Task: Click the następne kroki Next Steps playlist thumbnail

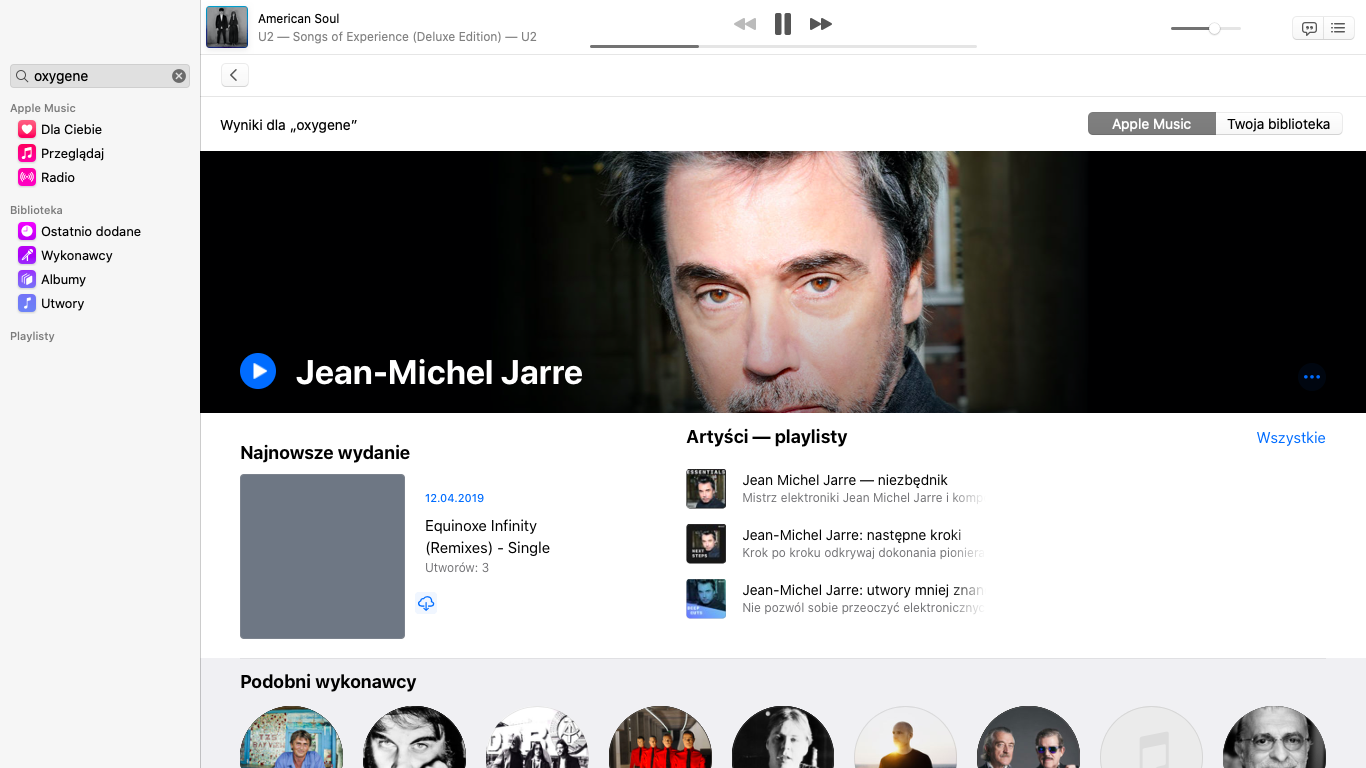Action: (706, 544)
